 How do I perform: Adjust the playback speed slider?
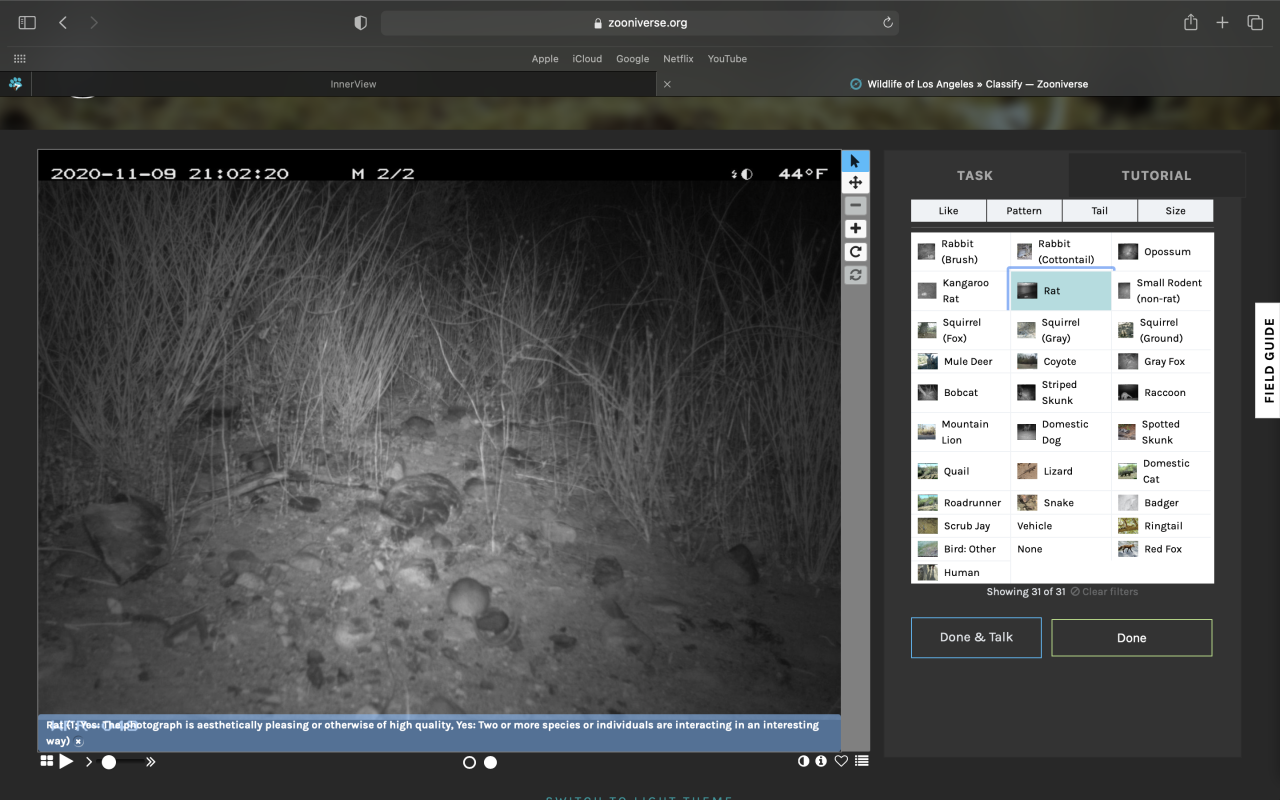click(x=109, y=762)
